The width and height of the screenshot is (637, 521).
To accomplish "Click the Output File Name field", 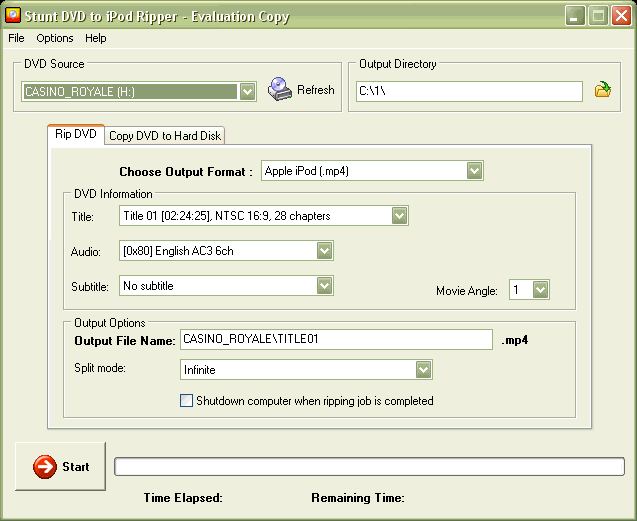I will click(x=336, y=339).
